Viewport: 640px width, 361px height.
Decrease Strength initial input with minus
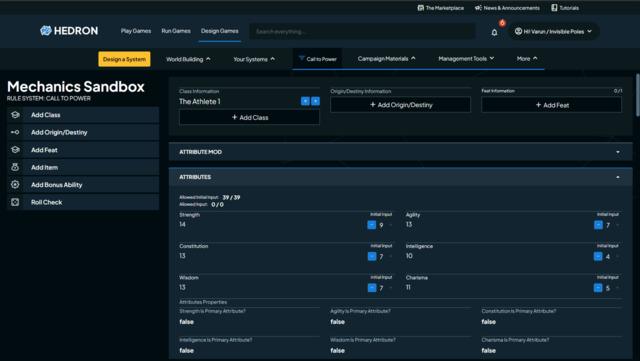coord(371,225)
